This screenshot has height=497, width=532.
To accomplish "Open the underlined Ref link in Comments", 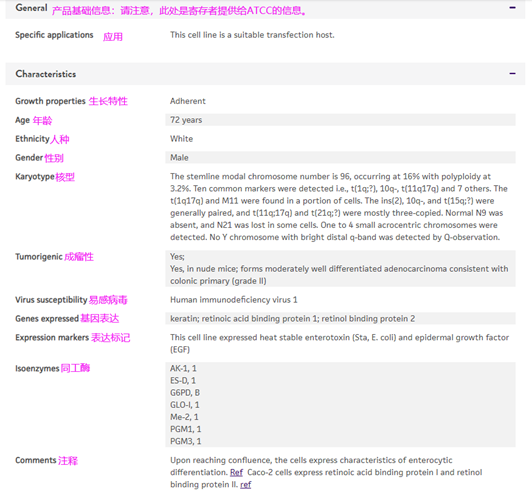I will click(x=236, y=472).
